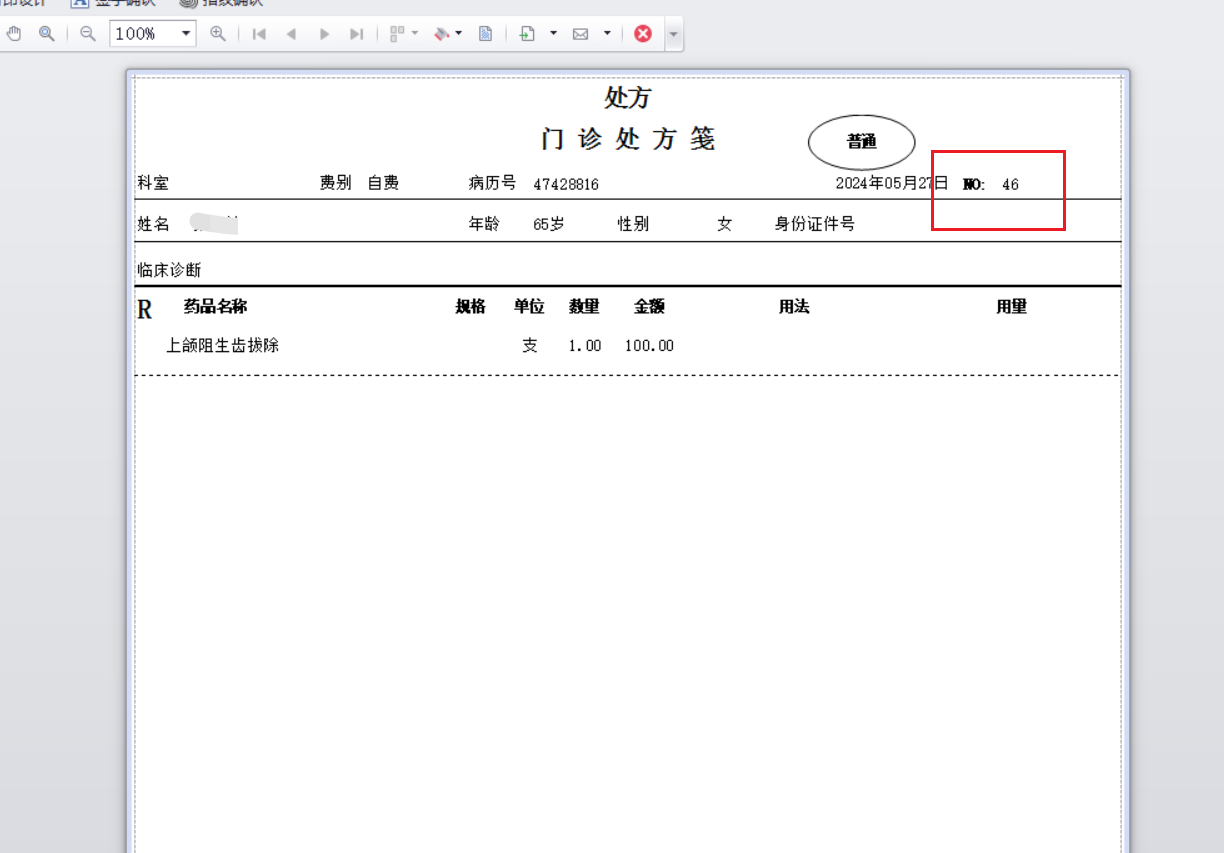Image resolution: width=1224 pixels, height=853 pixels.
Task: Click the 用量 column header
Action: 1011,307
